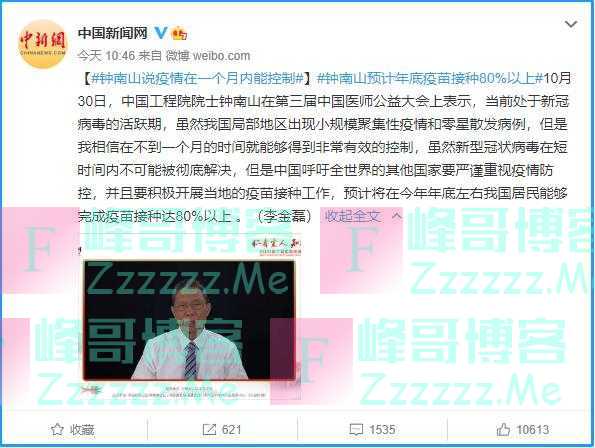The image size is (595, 448).
Task: Click the comment bubble icon
Action: tap(356, 430)
